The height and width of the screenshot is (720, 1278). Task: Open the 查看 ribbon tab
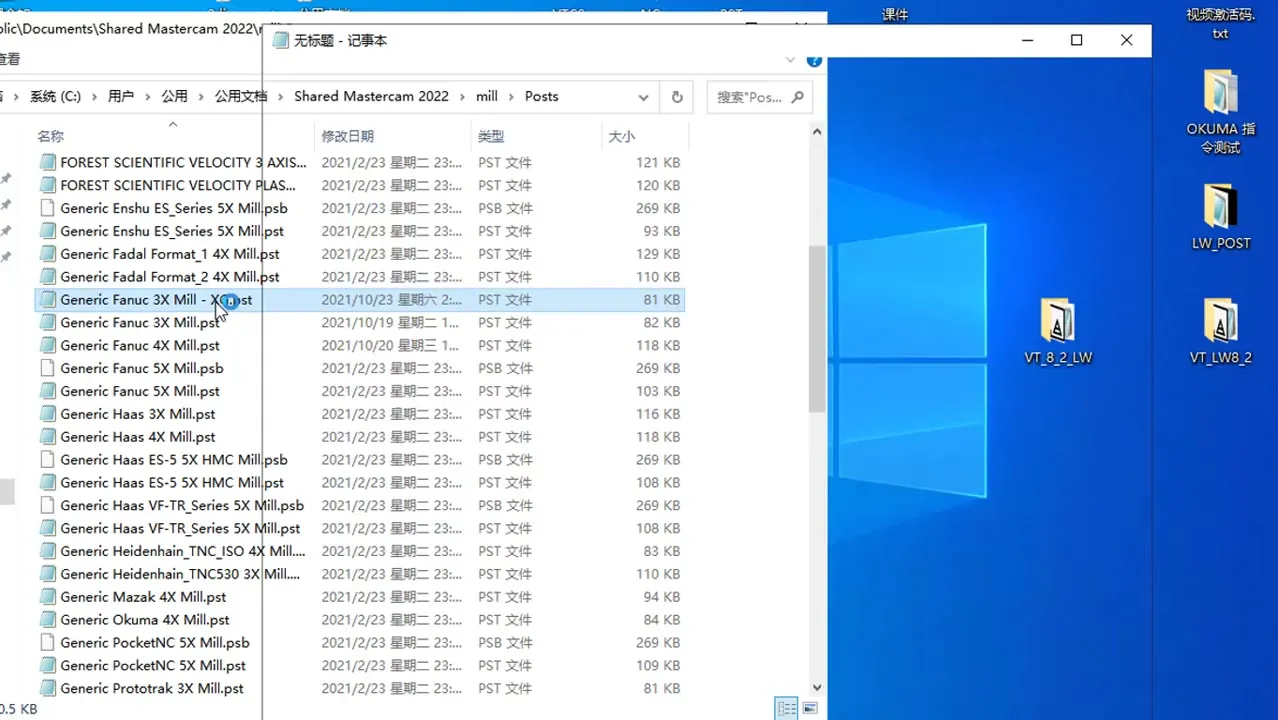pyautogui.click(x=8, y=57)
